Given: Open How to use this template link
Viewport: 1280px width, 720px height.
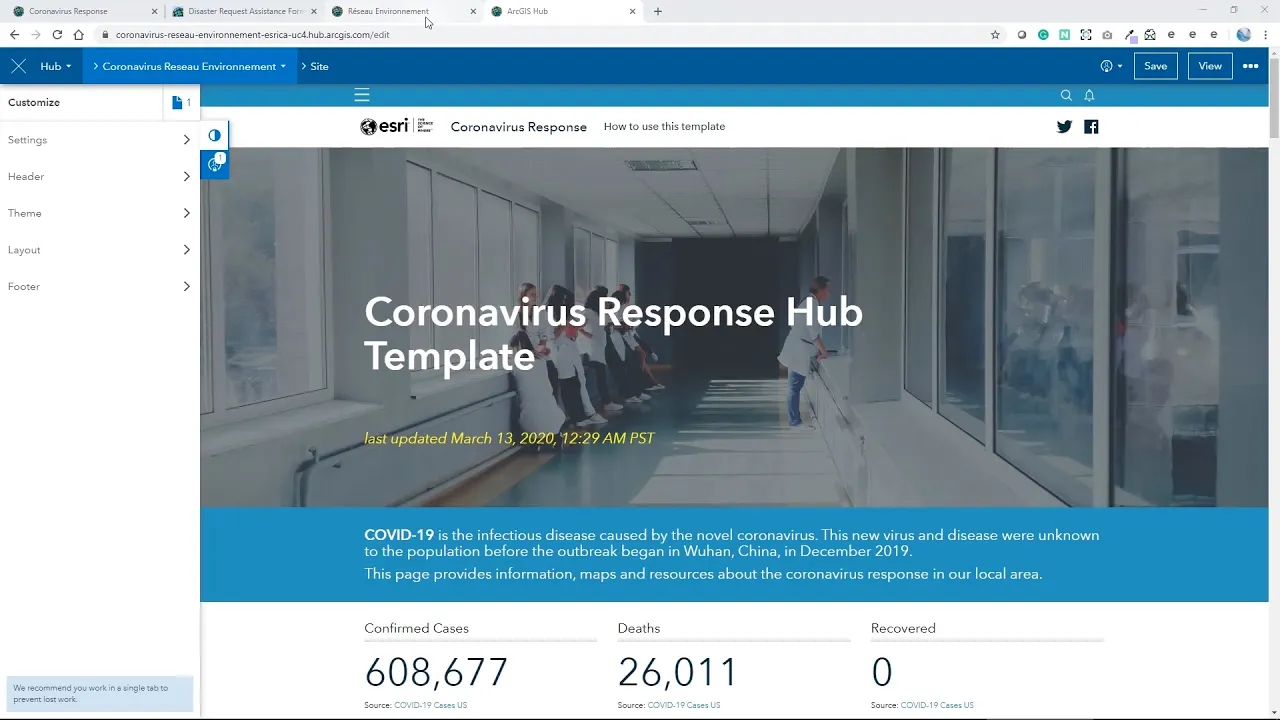Looking at the screenshot, I should pos(664,127).
